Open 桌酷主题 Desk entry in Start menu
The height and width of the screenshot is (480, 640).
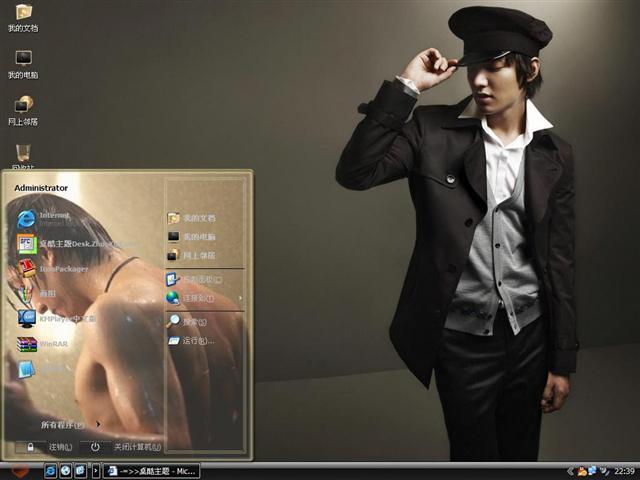click(76, 244)
